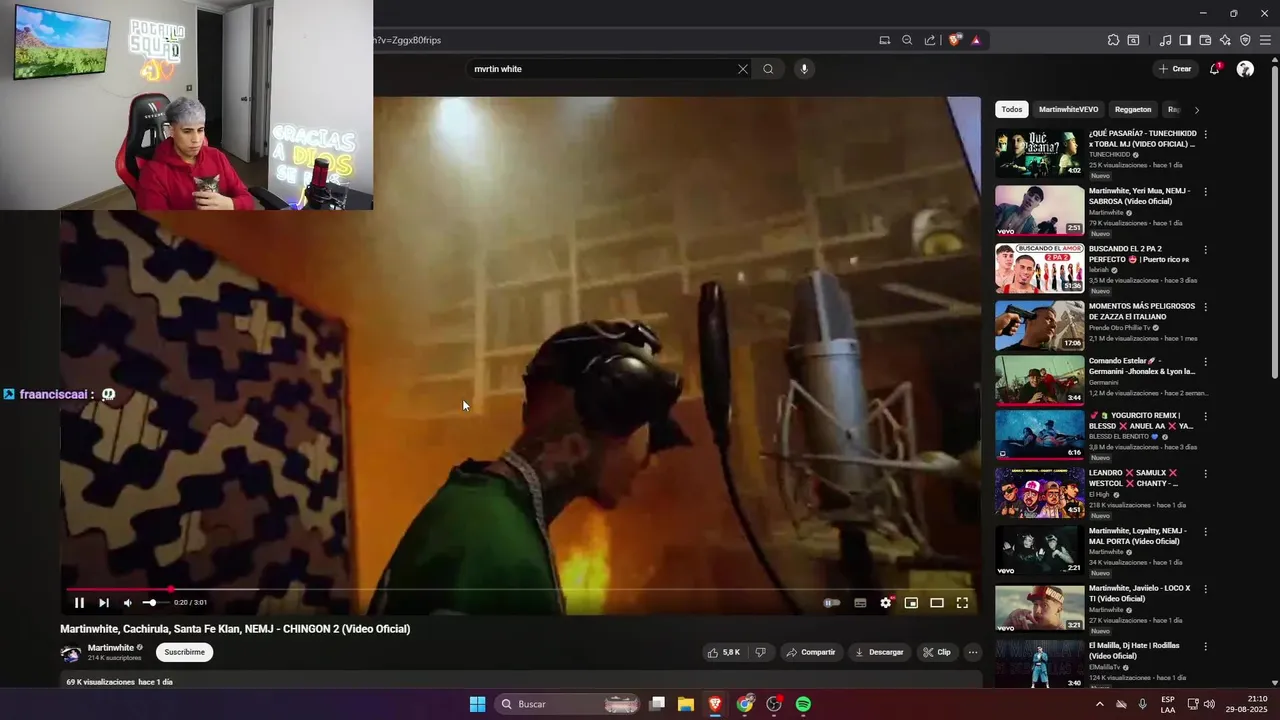The height and width of the screenshot is (720, 1280).
Task: Switch to theater mode view
Action: pos(937,603)
